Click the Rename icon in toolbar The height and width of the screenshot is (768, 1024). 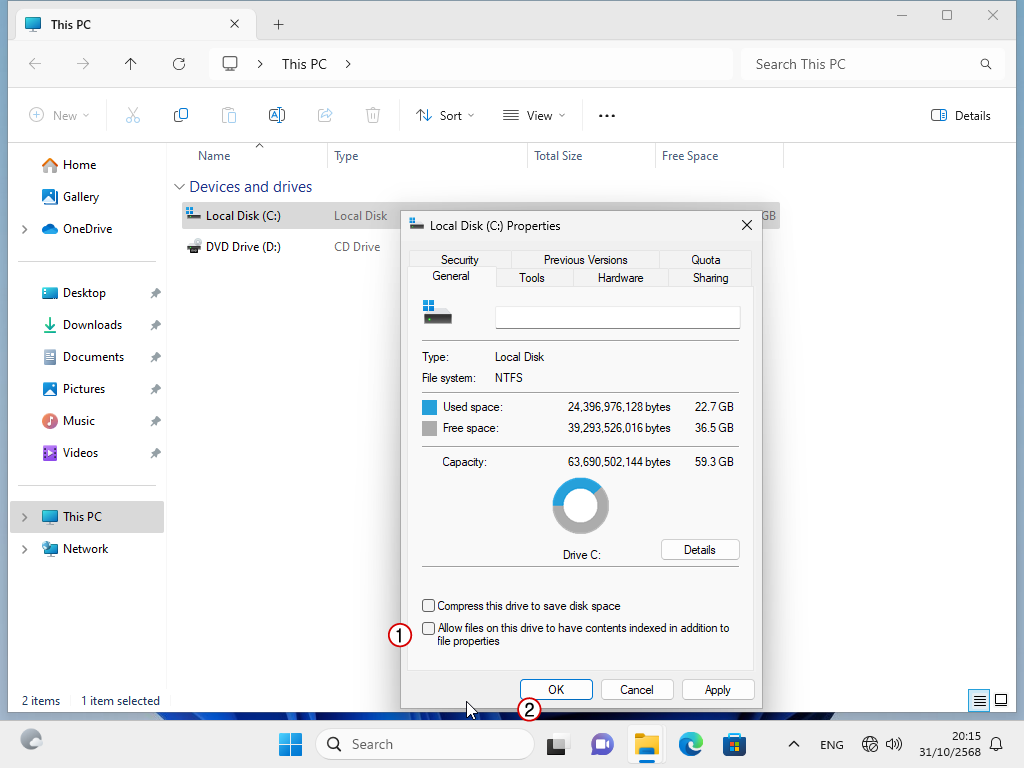pyautogui.click(x=277, y=115)
